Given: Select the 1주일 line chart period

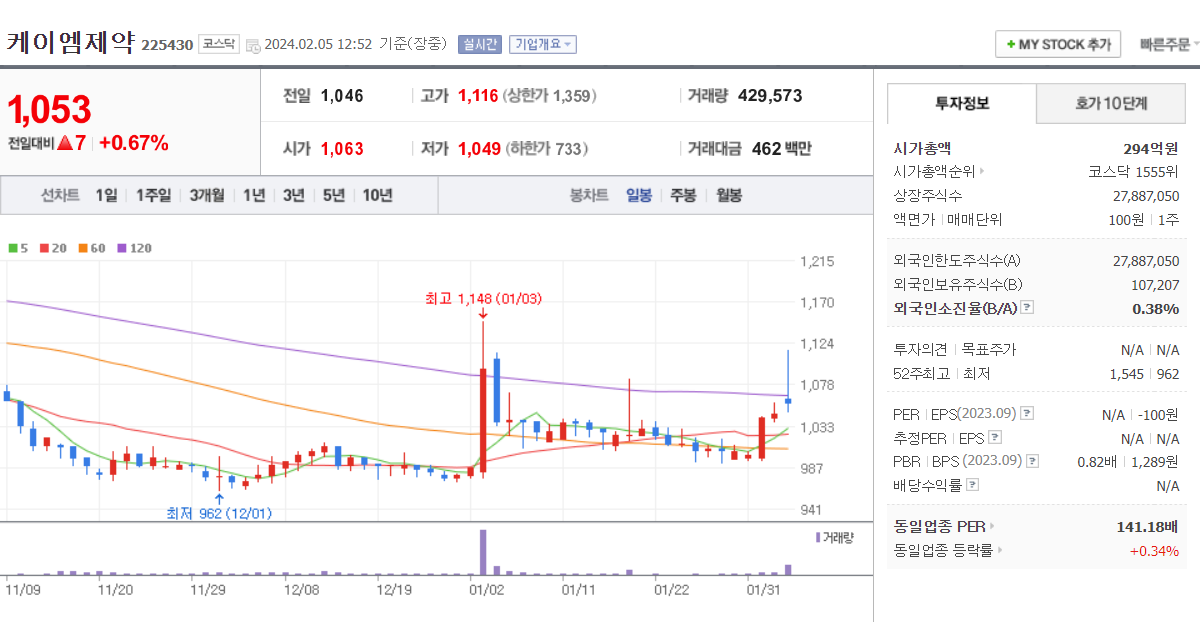Looking at the screenshot, I should click(153, 195).
